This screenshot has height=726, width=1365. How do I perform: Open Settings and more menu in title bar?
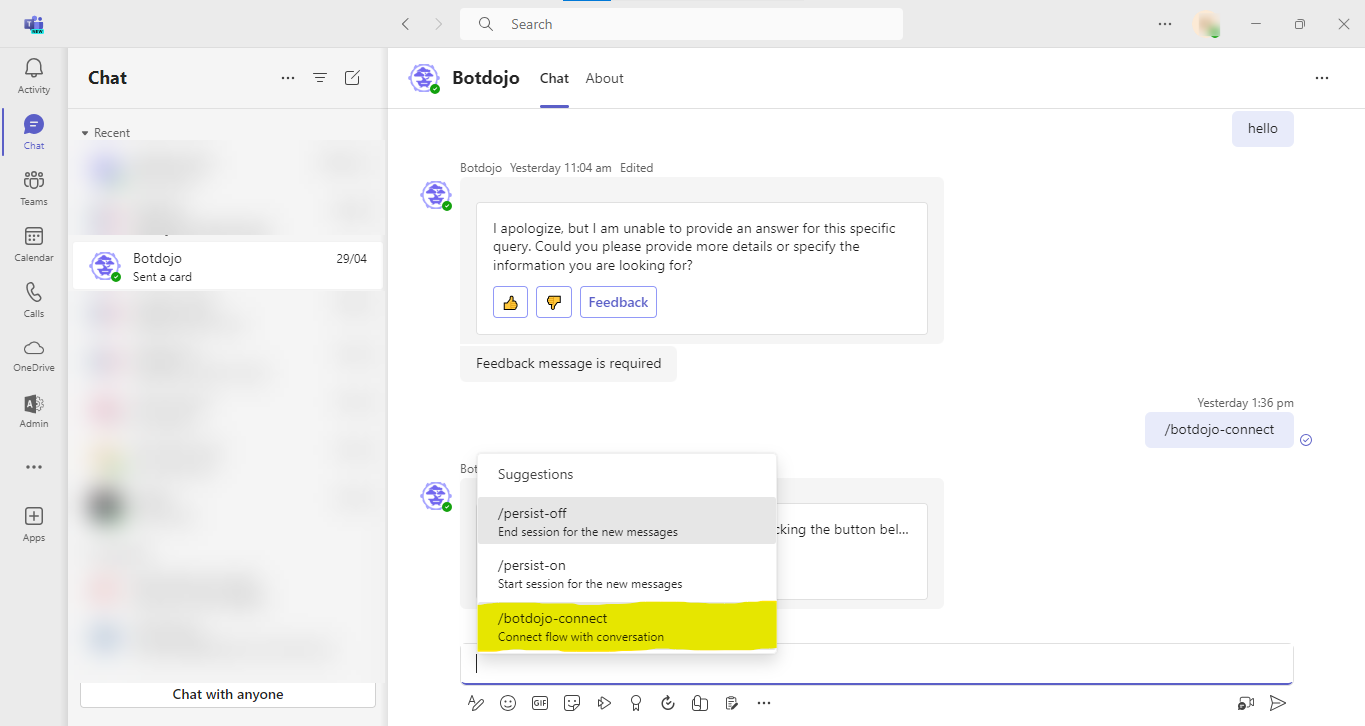1165,24
